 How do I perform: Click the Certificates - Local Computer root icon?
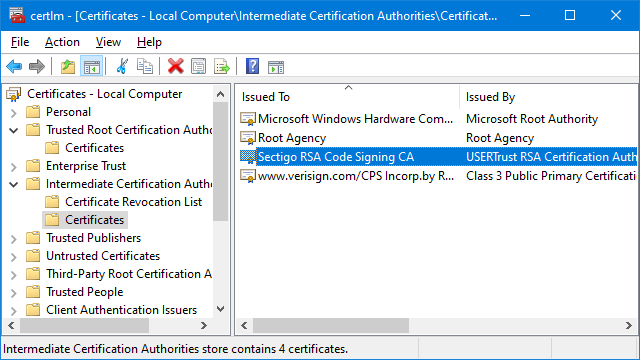(x=13, y=94)
